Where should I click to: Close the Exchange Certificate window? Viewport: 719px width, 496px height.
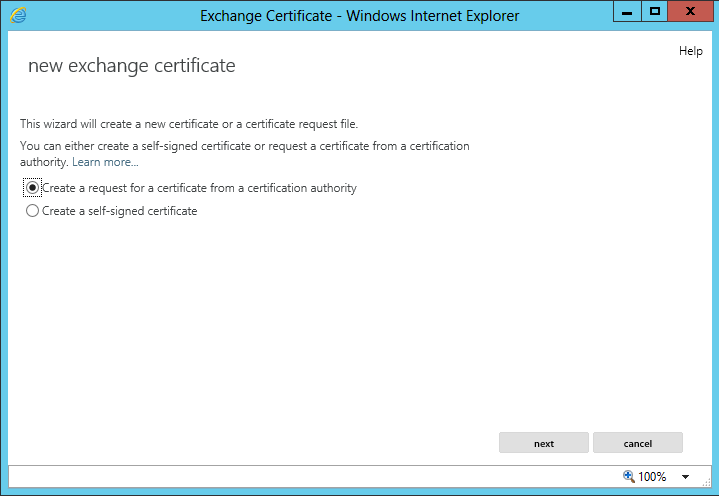point(690,12)
